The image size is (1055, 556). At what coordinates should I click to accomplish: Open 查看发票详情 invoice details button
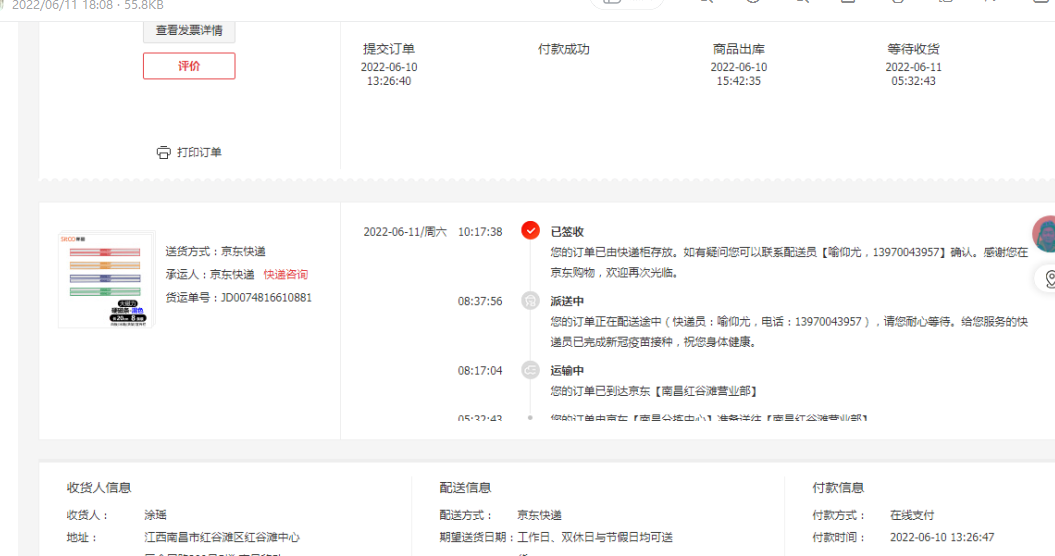189,30
